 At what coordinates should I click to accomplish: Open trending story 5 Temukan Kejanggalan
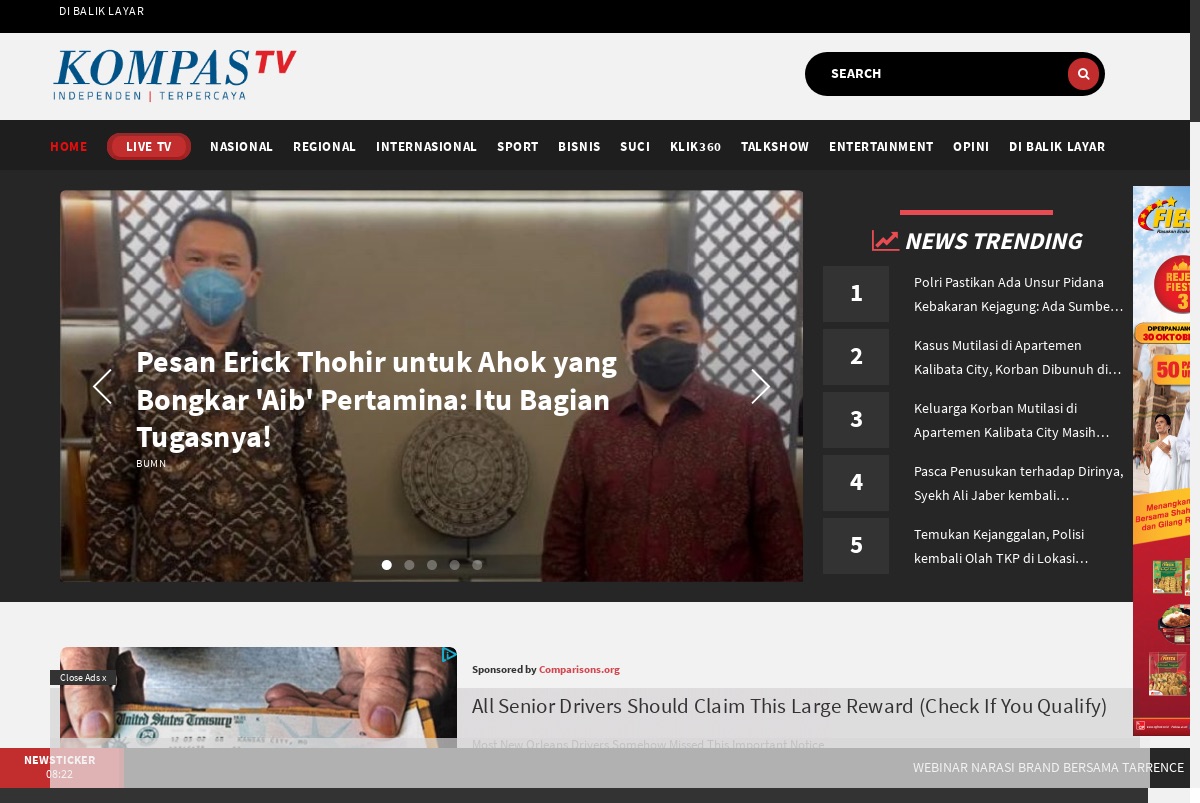[1001, 546]
